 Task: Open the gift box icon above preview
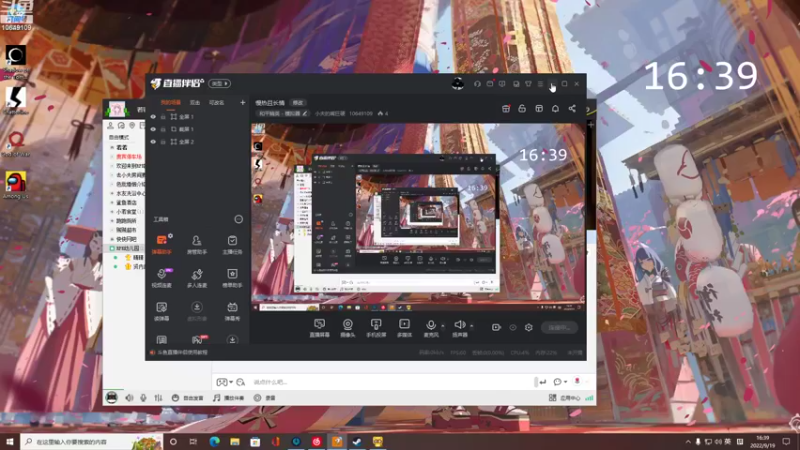506,109
